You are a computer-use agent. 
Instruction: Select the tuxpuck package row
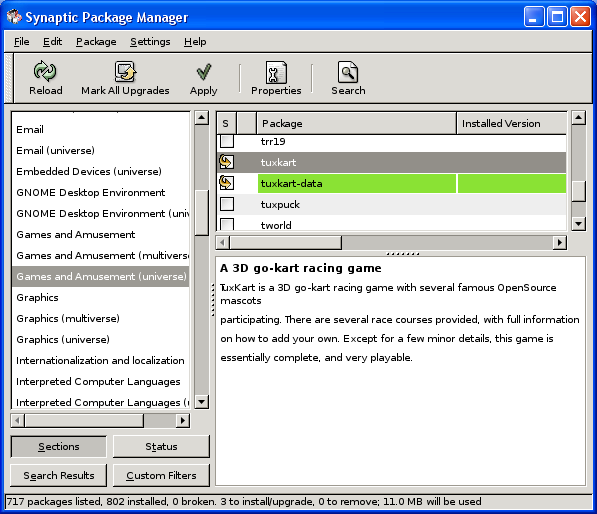tap(391, 204)
